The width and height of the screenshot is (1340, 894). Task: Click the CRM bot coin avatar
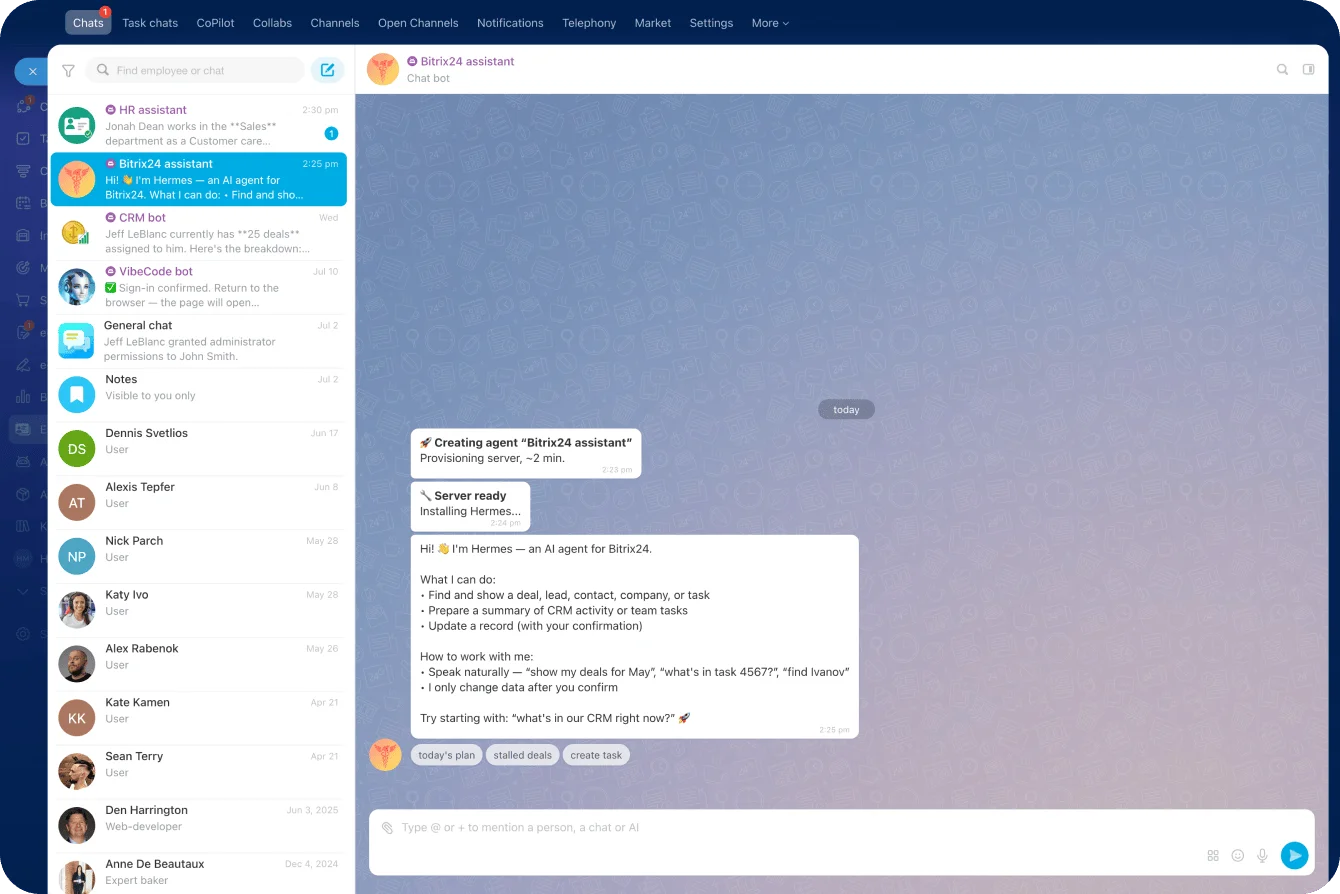coord(77,233)
